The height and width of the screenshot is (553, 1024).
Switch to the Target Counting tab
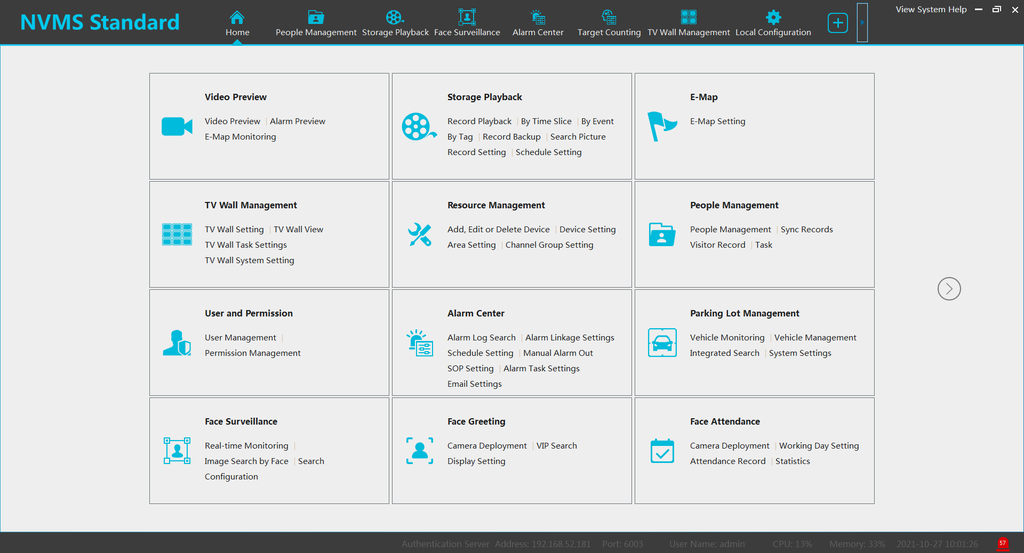point(609,23)
